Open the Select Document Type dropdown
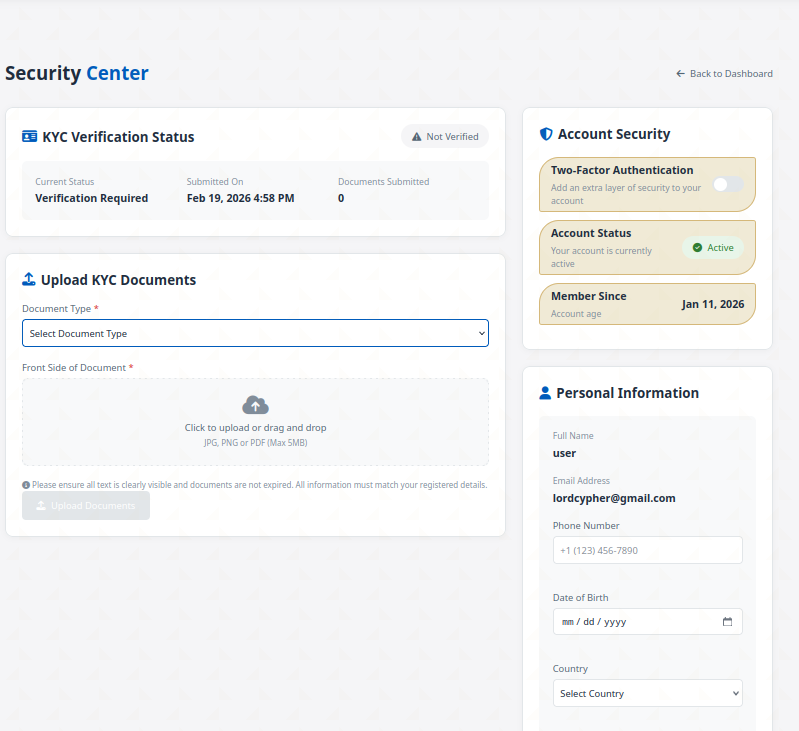 click(255, 333)
